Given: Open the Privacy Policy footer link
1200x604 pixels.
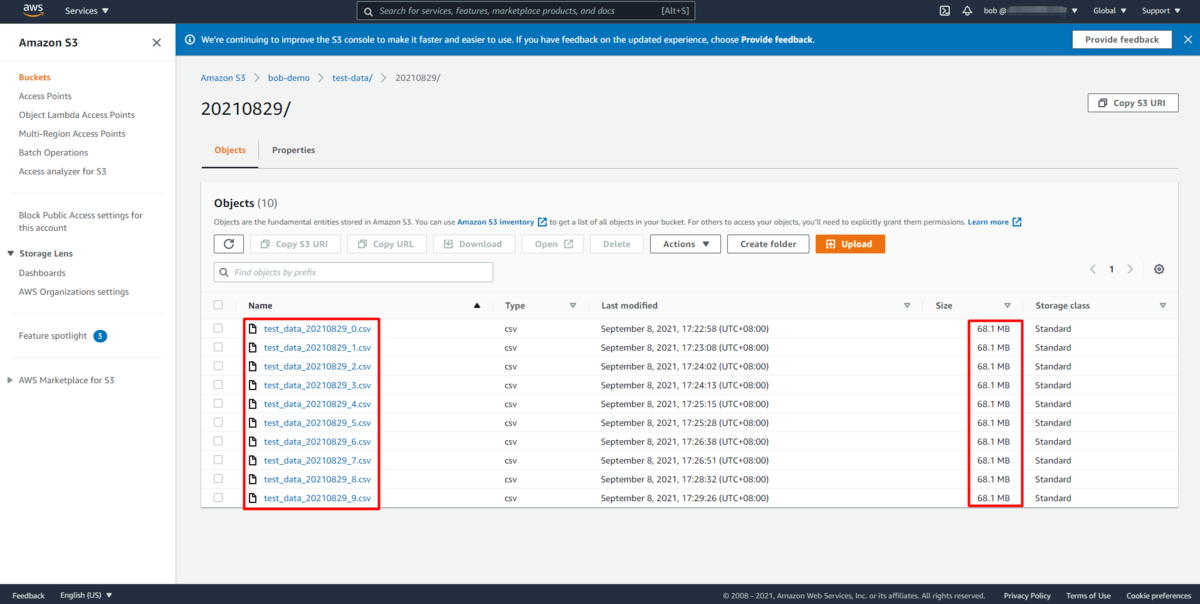Looking at the screenshot, I should [x=1027, y=596].
